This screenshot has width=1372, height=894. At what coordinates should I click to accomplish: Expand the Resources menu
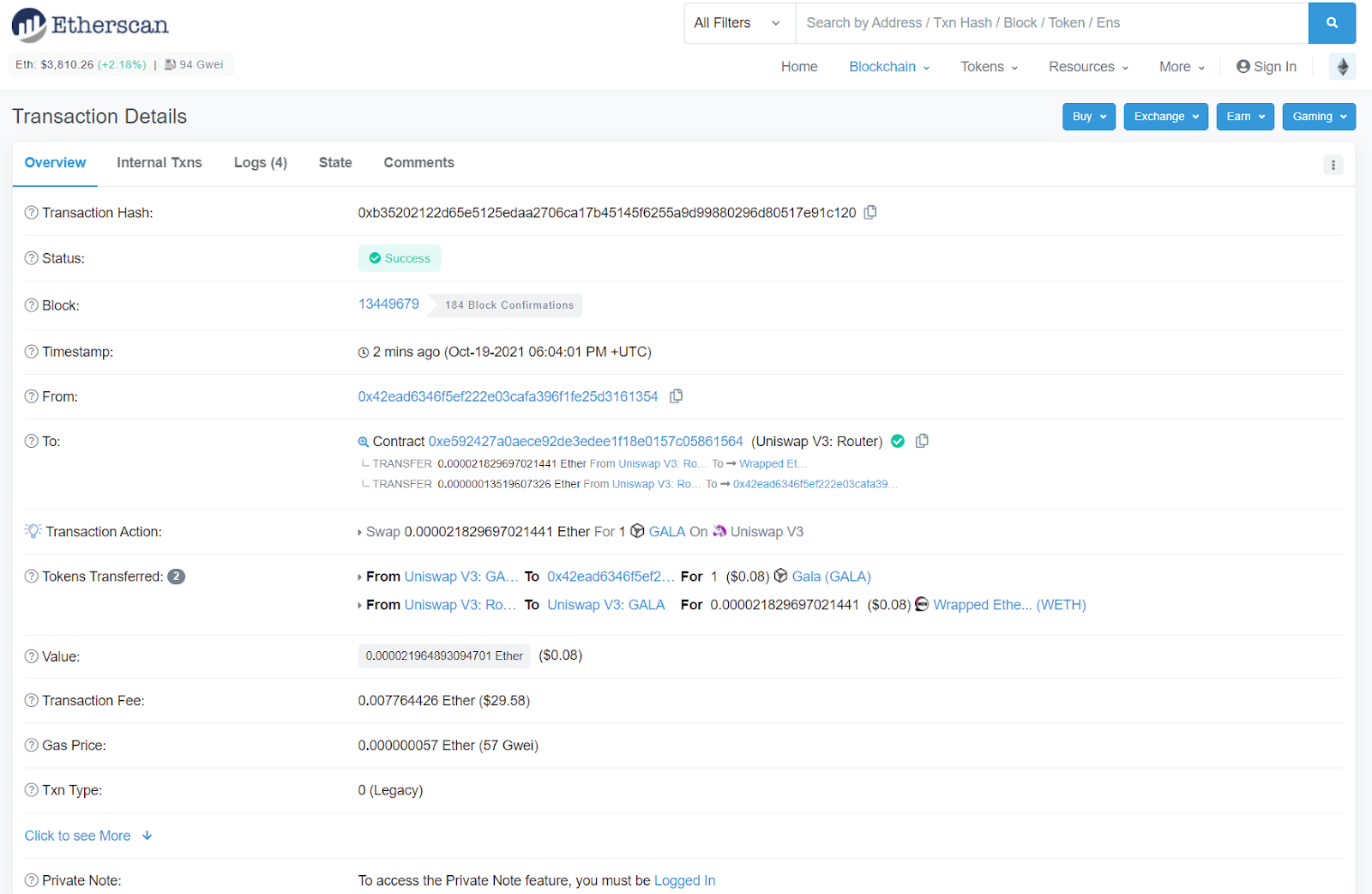[1088, 67]
